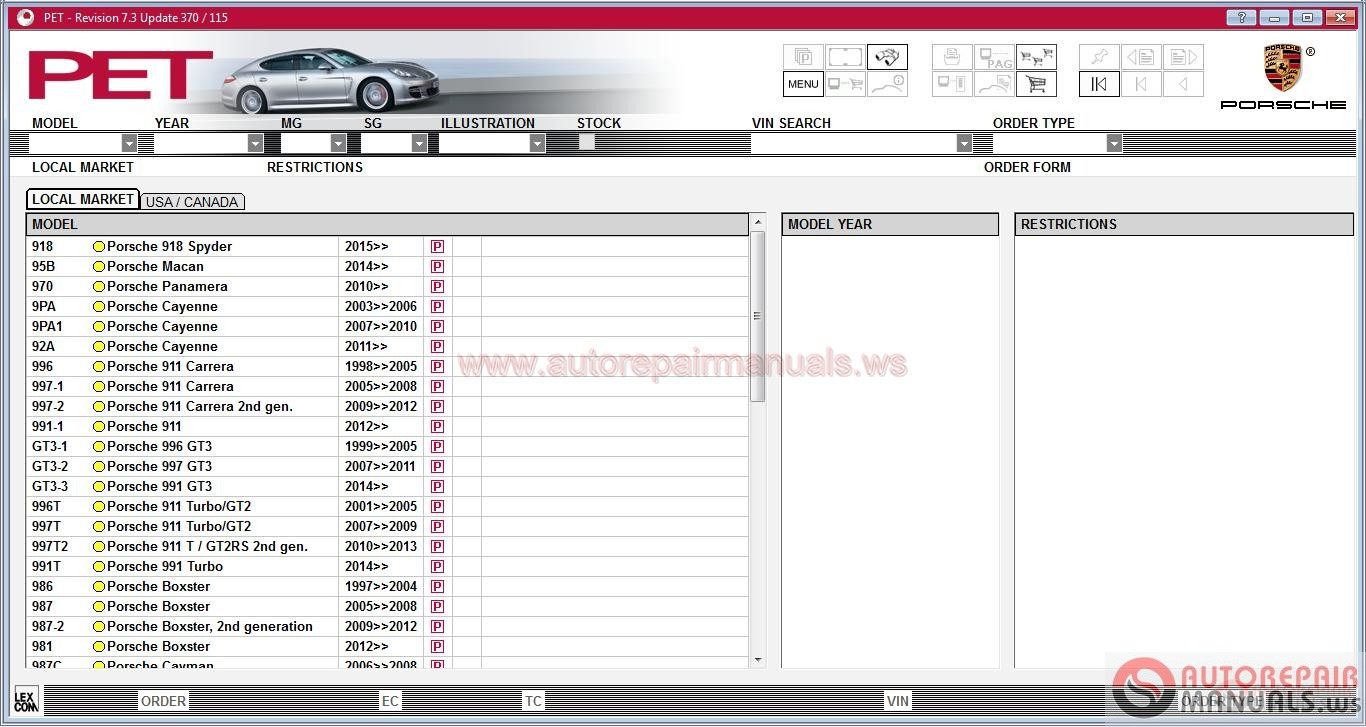The image size is (1366, 727).
Task: Select Porsche Boxster 981 row
Action: click(387, 646)
